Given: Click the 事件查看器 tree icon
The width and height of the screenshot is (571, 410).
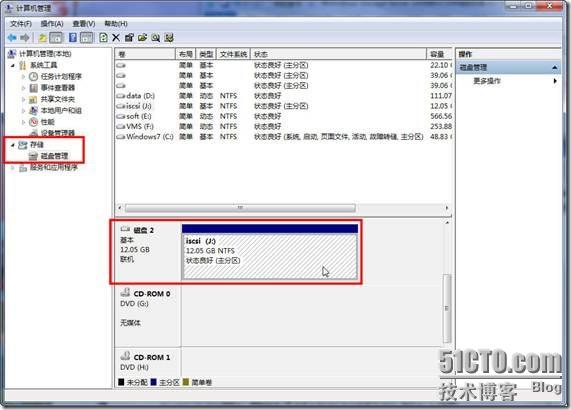Looking at the screenshot, I should 34,88.
